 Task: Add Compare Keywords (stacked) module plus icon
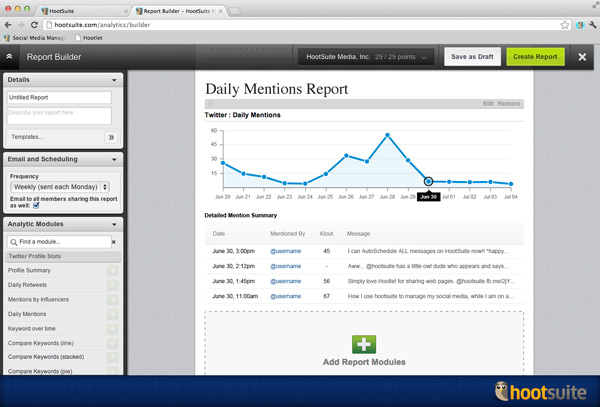tap(112, 357)
